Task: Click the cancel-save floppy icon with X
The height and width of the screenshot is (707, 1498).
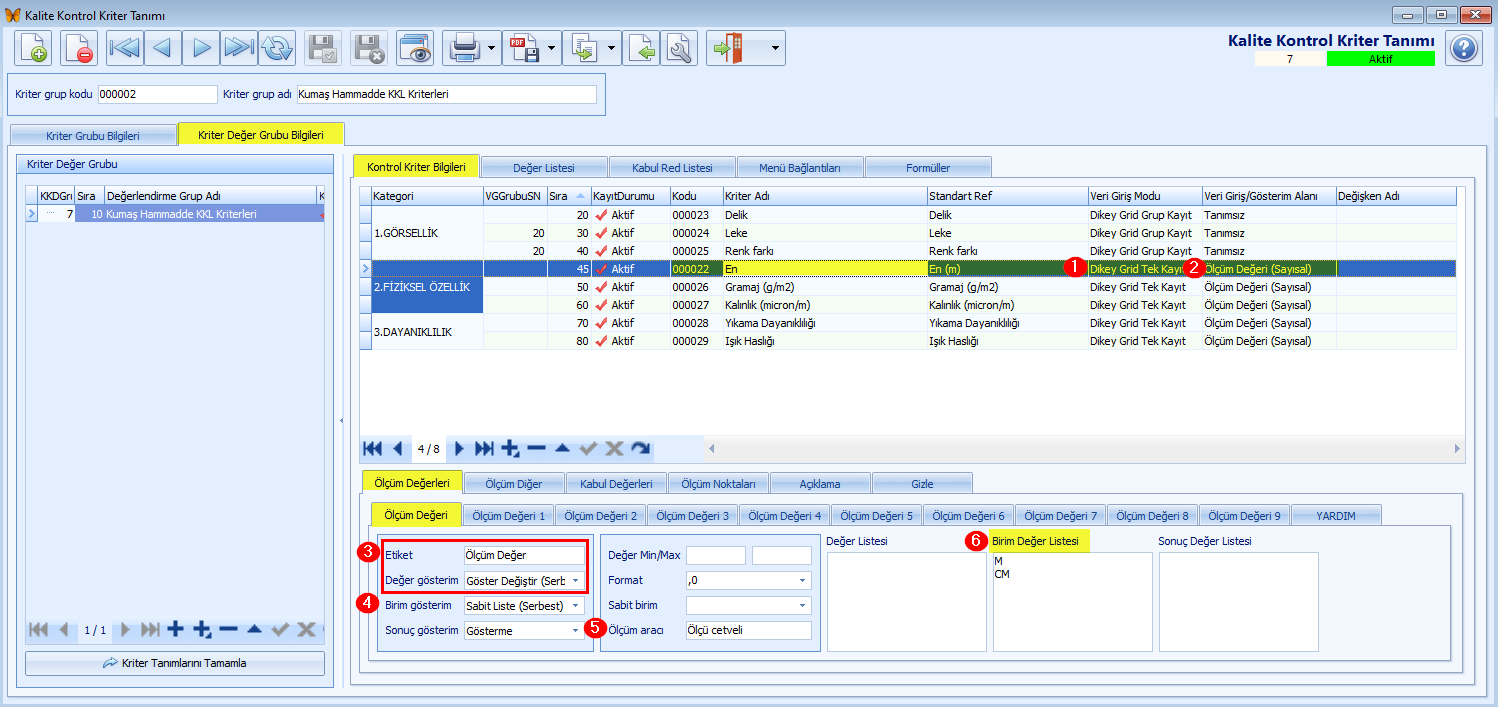Action: pyautogui.click(x=369, y=48)
